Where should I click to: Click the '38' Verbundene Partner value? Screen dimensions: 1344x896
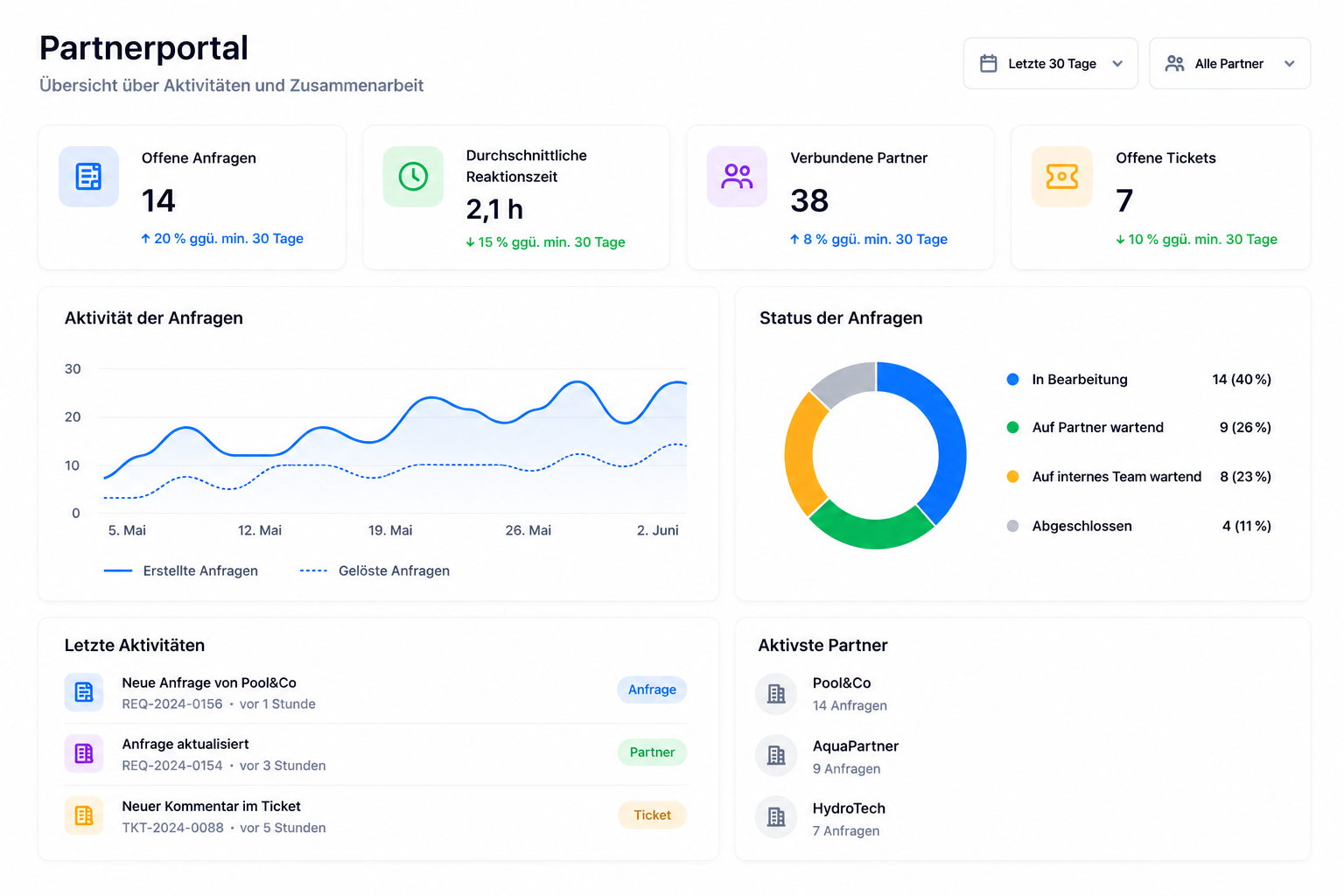[809, 200]
